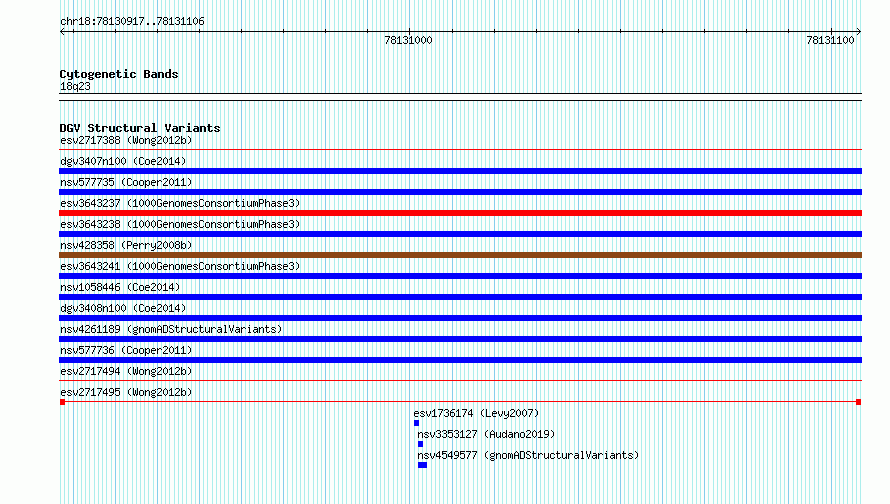Click the blue bar under nsv577735
Screen dimensions: 890x504
(x=460, y=192)
